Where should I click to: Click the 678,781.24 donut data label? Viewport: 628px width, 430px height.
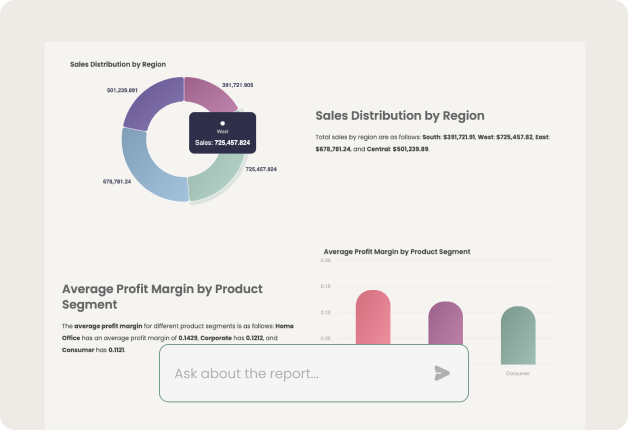click(117, 182)
